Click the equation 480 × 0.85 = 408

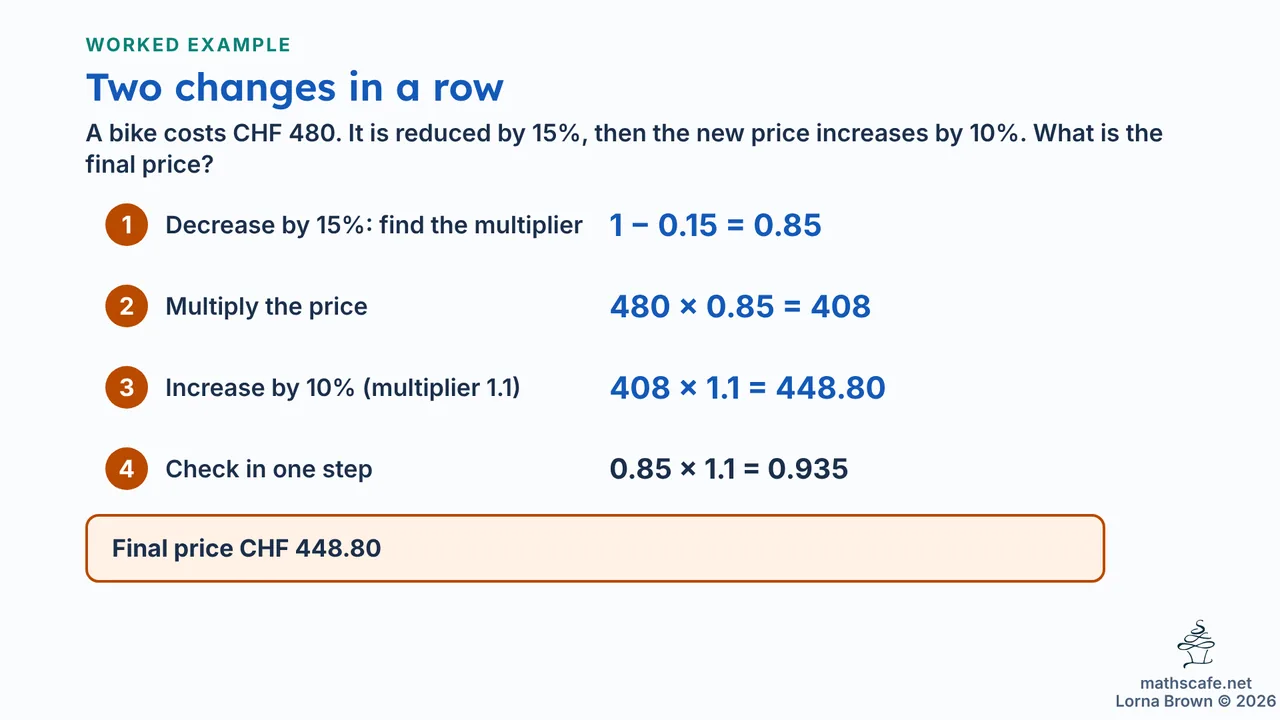pyautogui.click(x=740, y=306)
